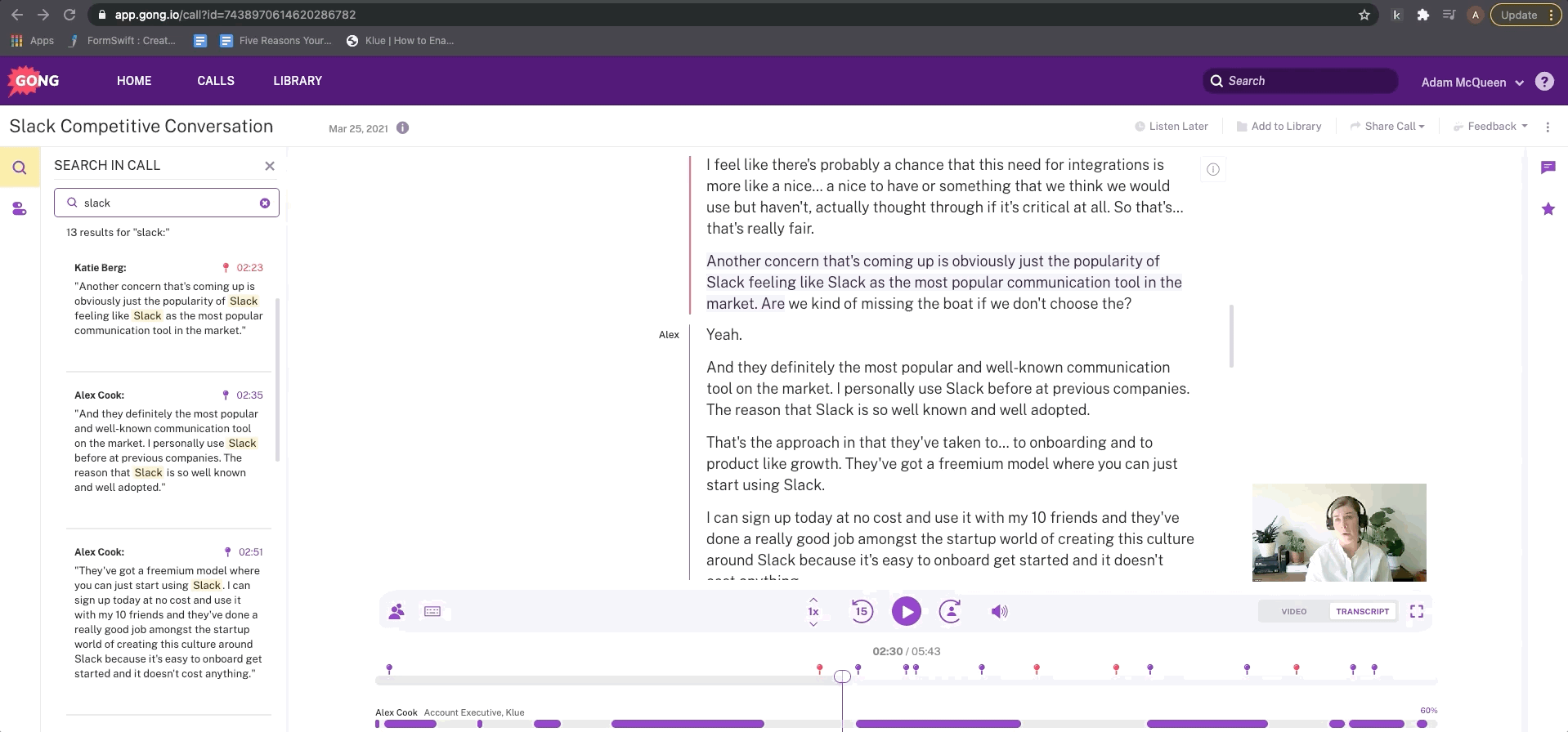Skip to next speaker
1568x732 pixels.
[950, 611]
